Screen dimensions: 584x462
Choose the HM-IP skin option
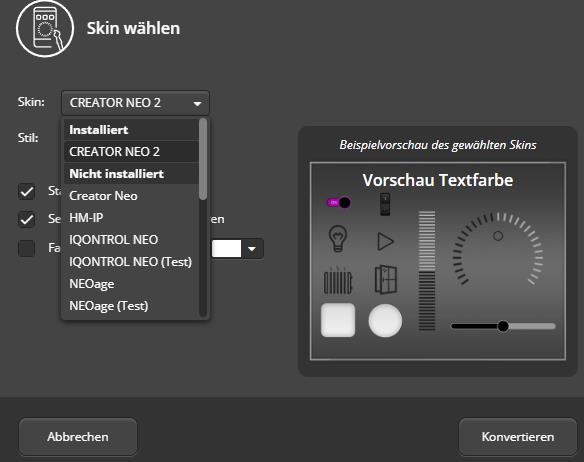[131, 218]
